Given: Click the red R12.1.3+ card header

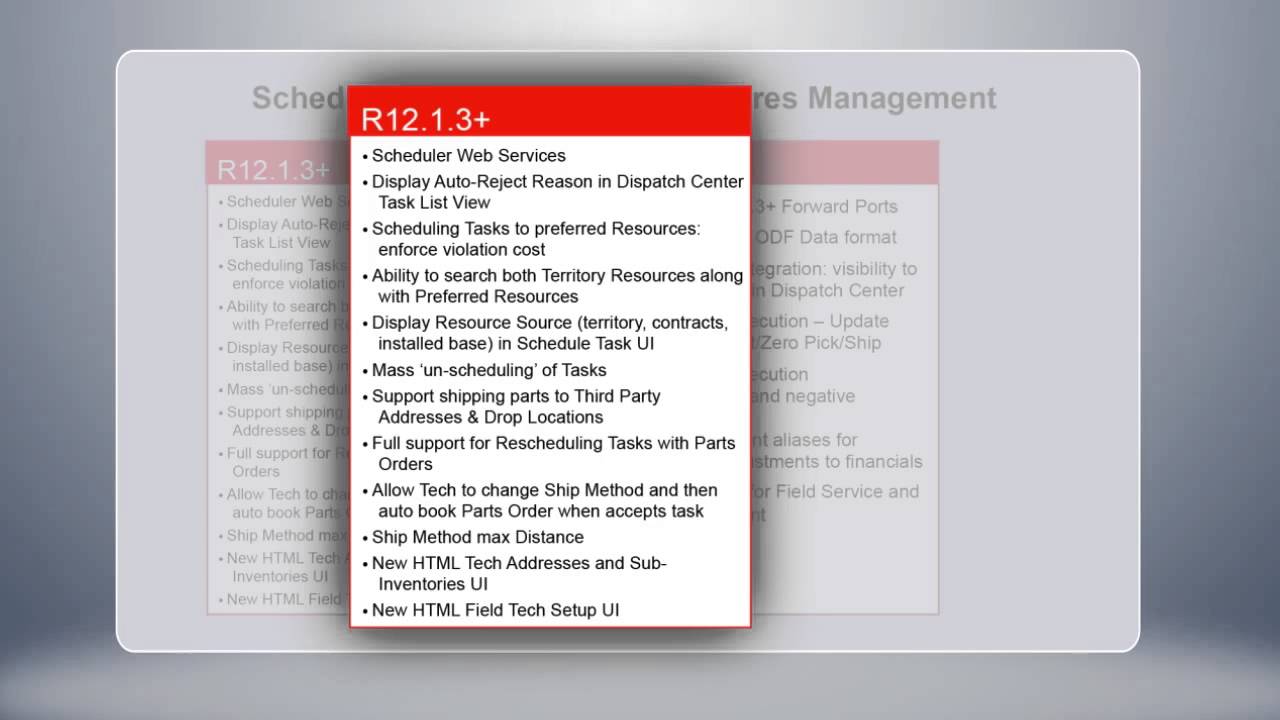Looking at the screenshot, I should (x=550, y=113).
